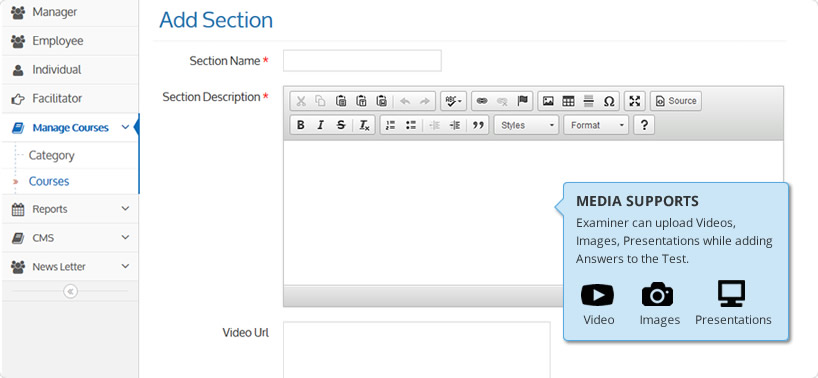Expand the Reports menu
The height and width of the screenshot is (378, 818).
70,209
